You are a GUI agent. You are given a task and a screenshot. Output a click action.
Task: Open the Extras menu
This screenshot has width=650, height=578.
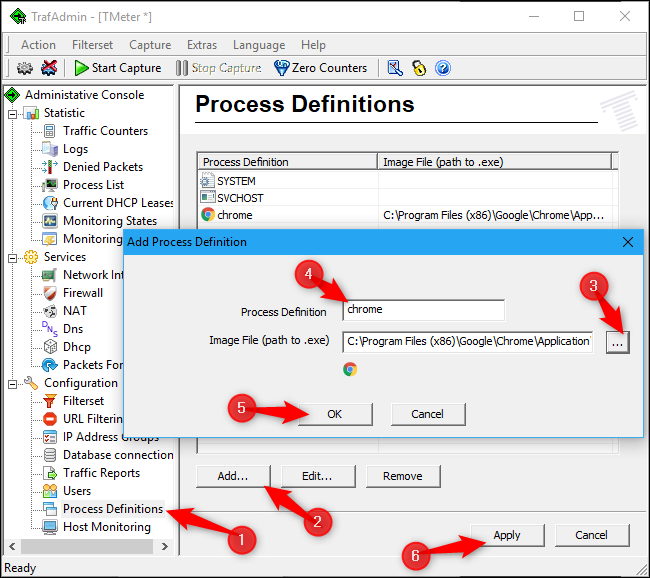point(201,45)
